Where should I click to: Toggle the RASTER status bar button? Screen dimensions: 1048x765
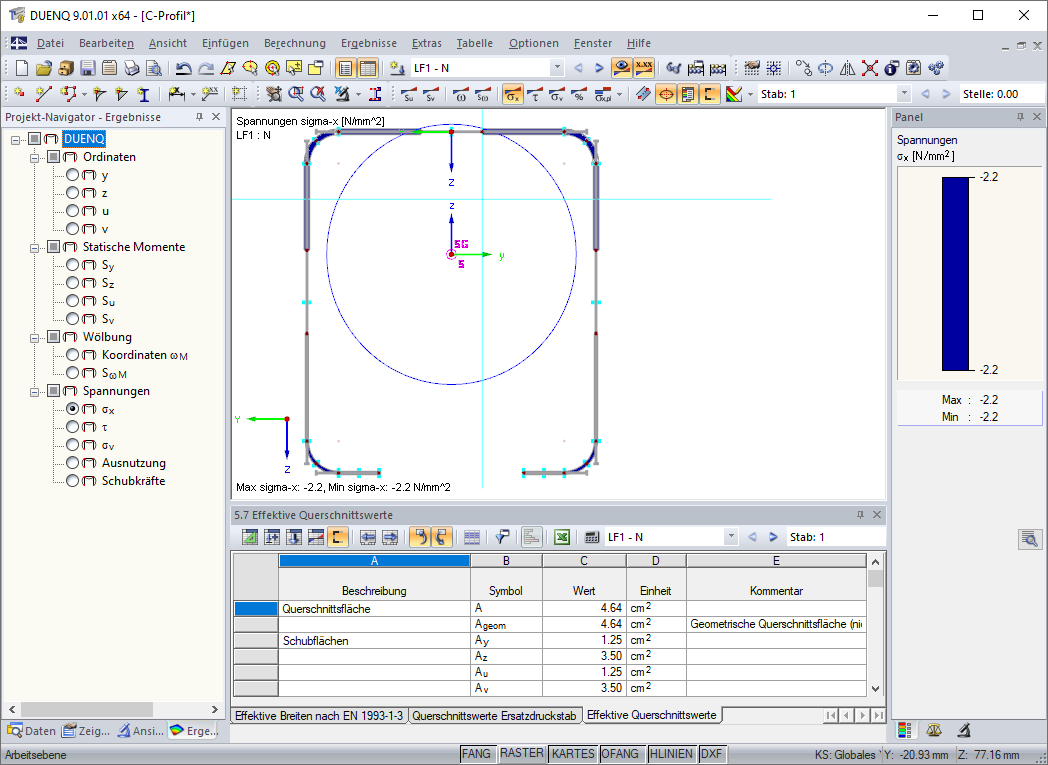[521, 754]
